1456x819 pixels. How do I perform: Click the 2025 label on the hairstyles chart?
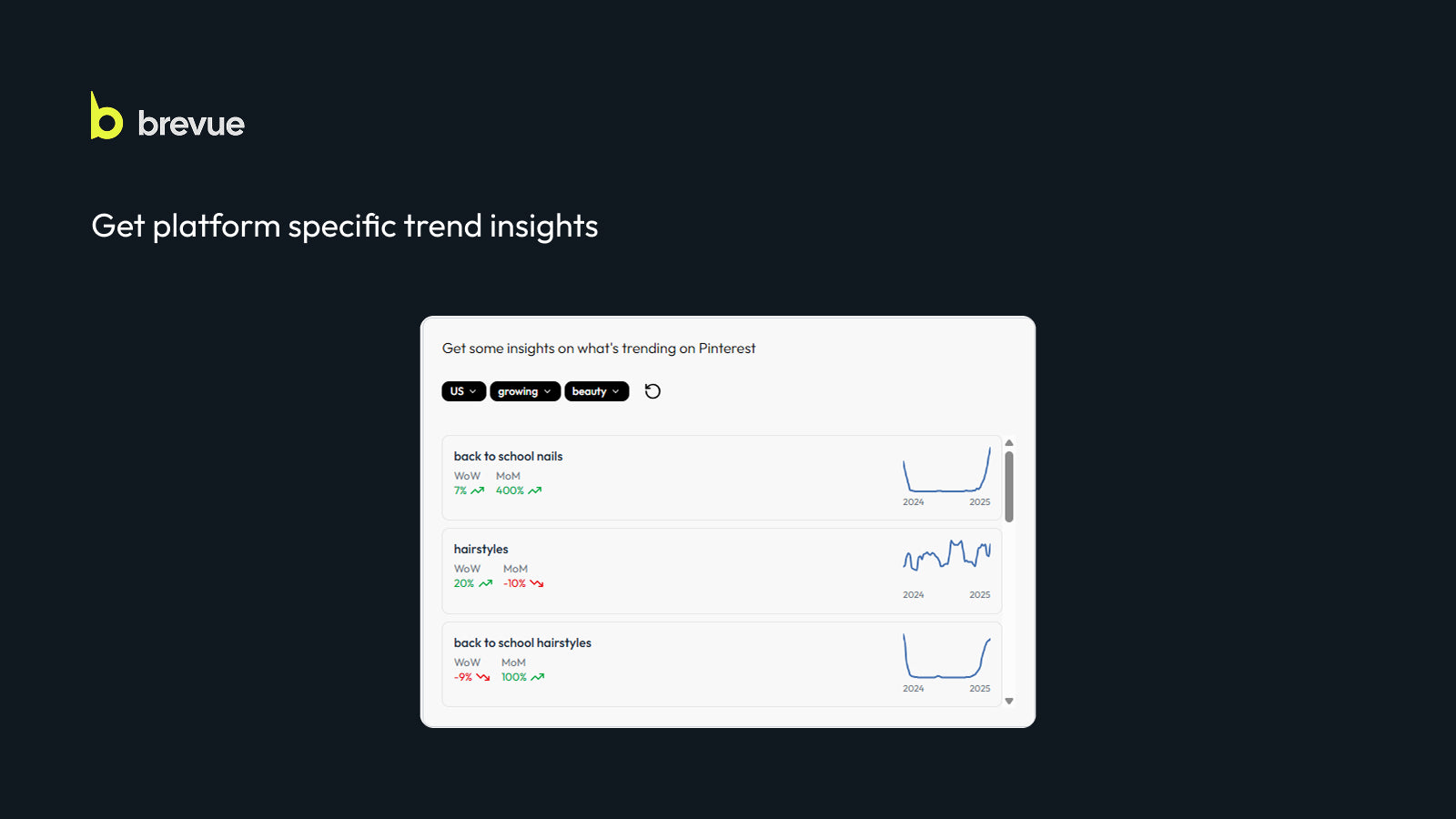(x=979, y=594)
